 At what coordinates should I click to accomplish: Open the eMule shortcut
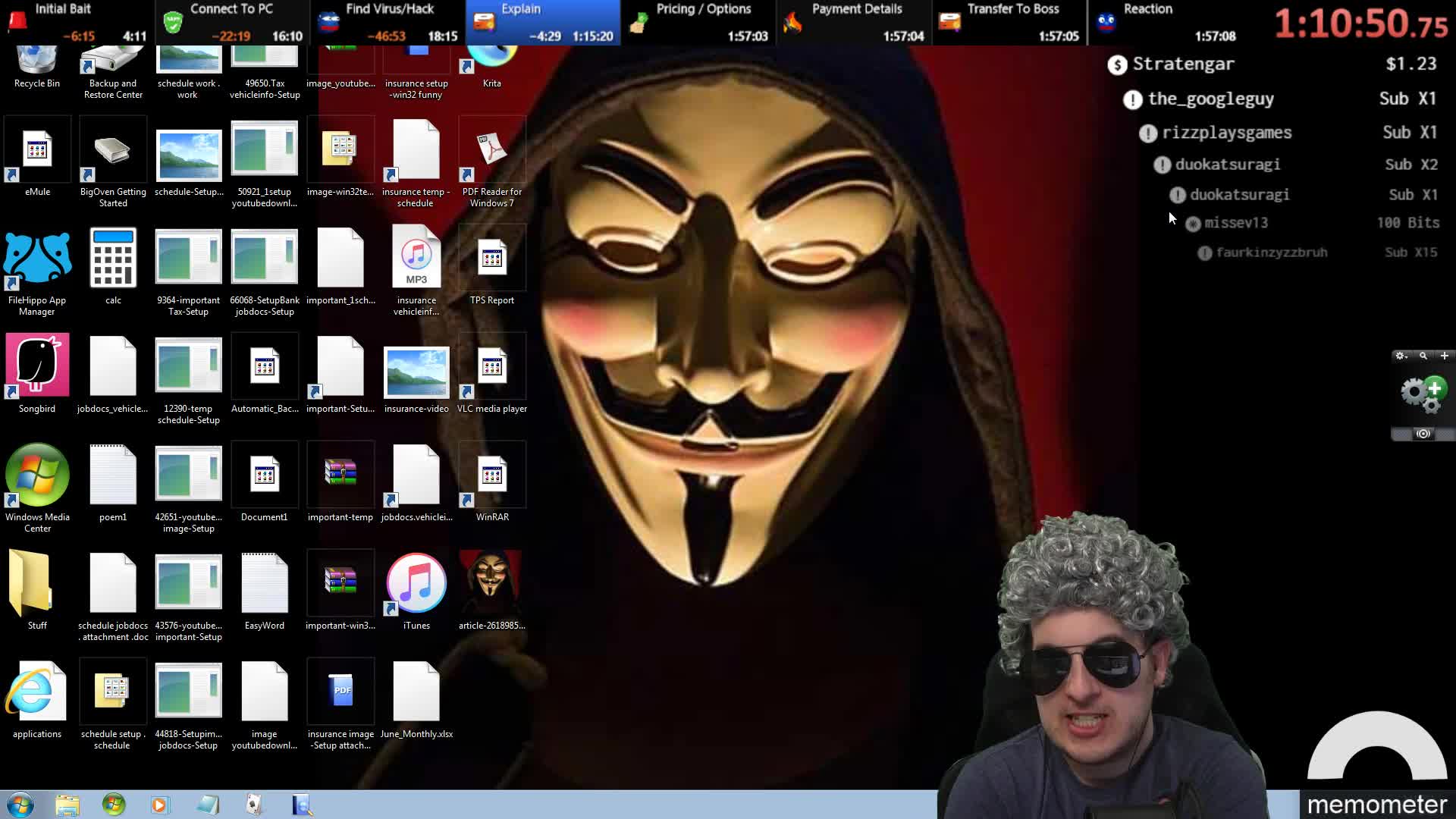tap(37, 149)
